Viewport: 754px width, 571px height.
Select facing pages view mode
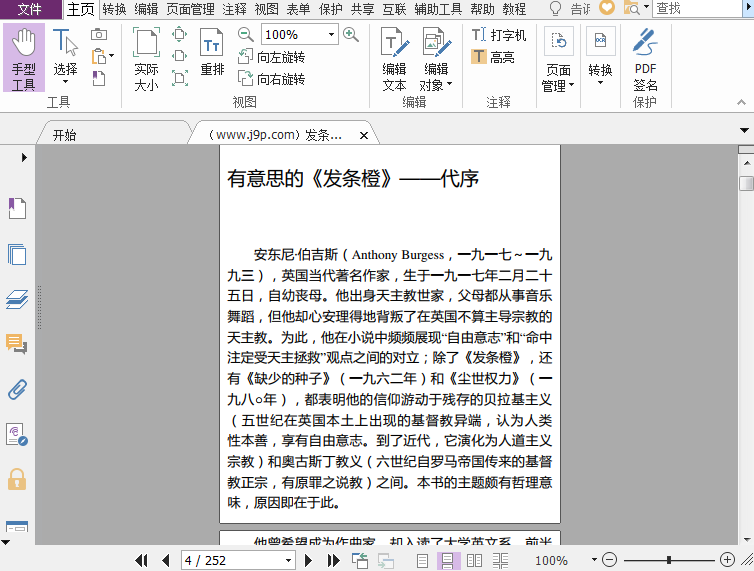click(474, 560)
